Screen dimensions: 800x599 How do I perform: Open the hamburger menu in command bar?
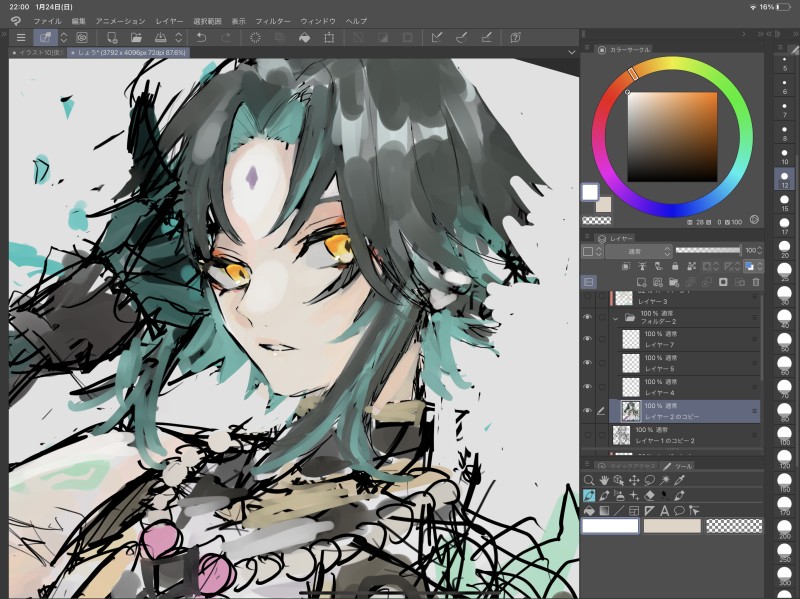(21, 37)
